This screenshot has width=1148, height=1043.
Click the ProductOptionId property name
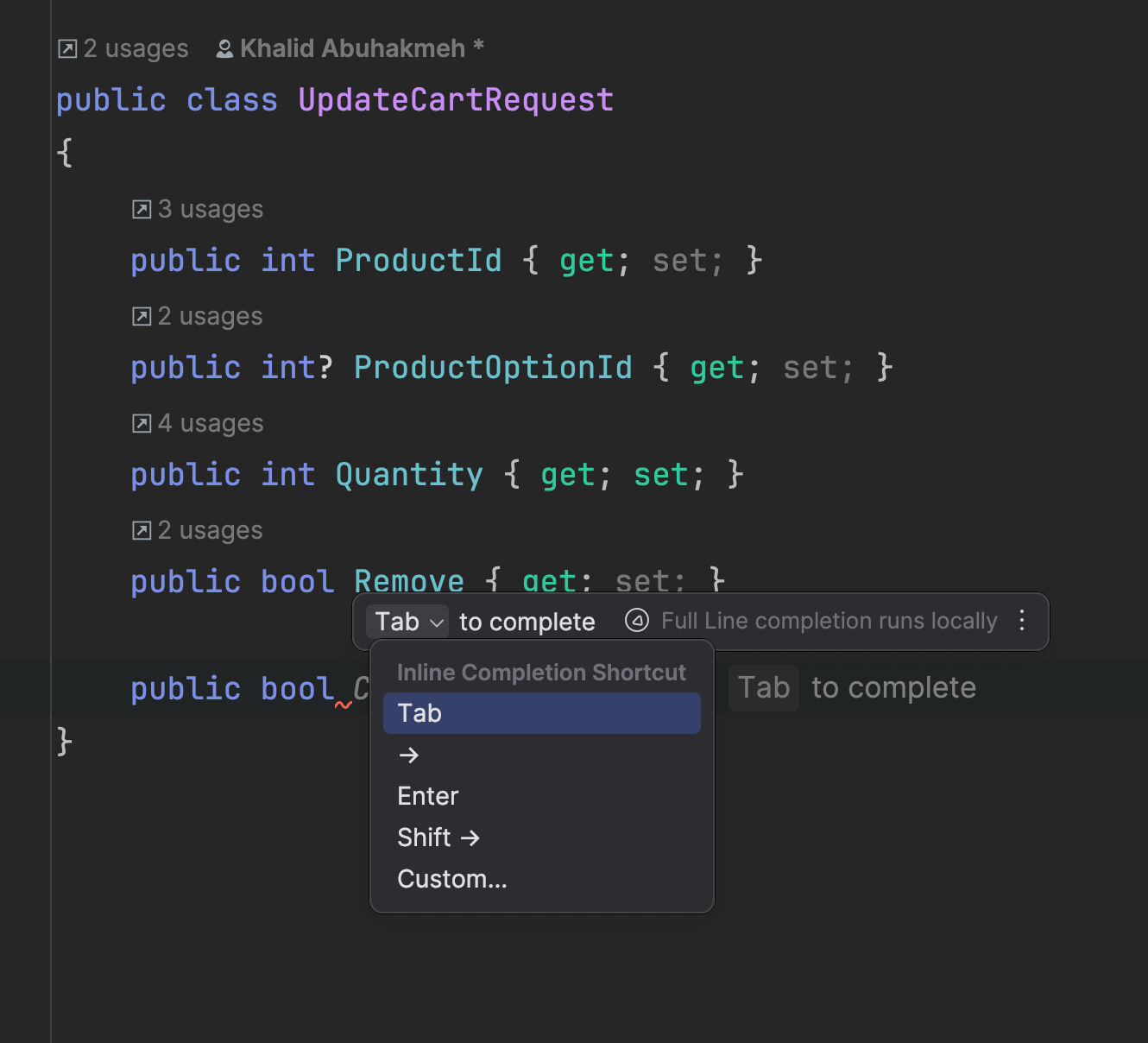(493, 368)
